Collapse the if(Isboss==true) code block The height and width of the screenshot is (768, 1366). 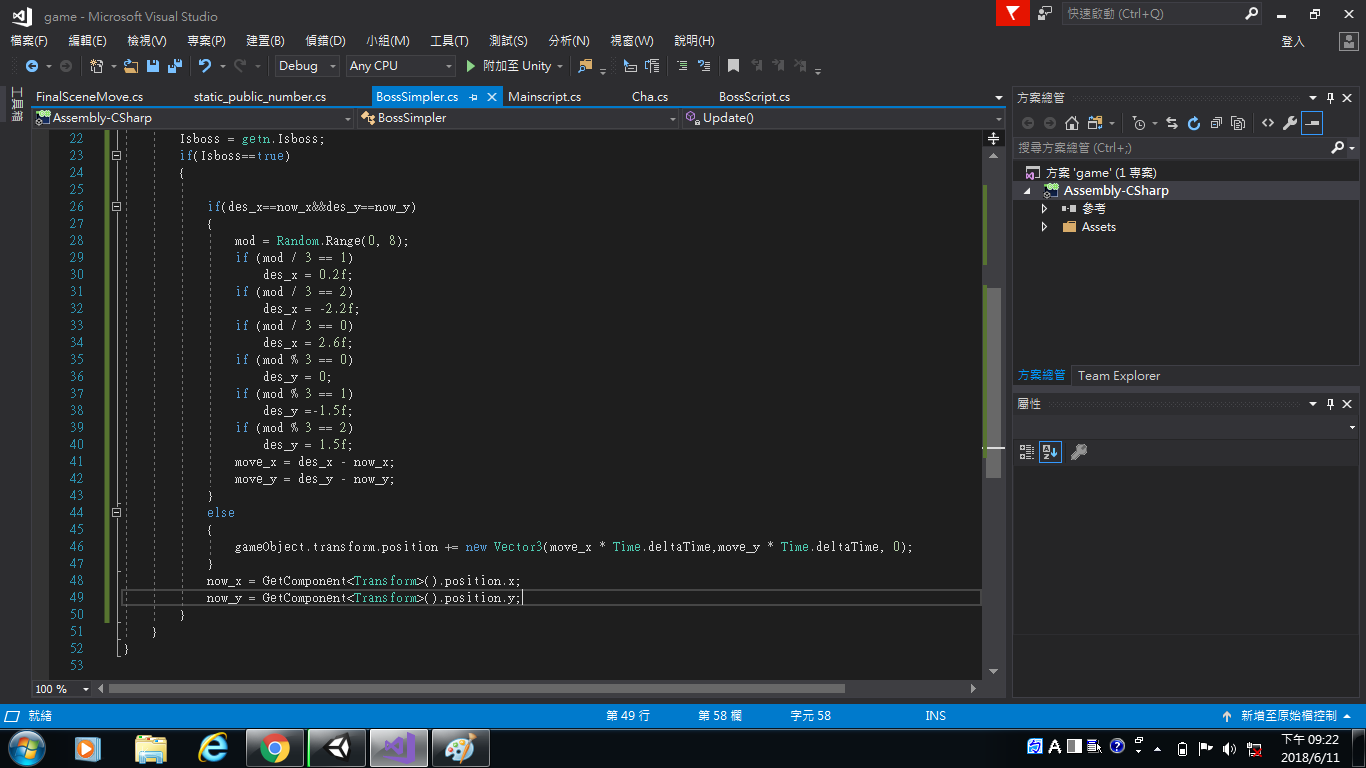coord(116,155)
